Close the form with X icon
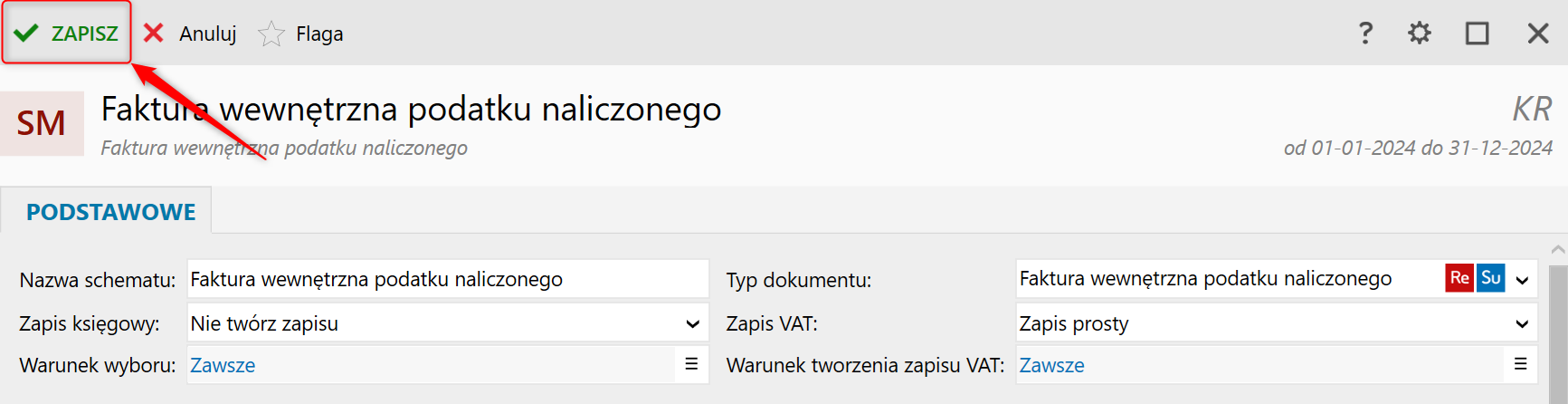The image size is (1568, 404). pos(1538,34)
